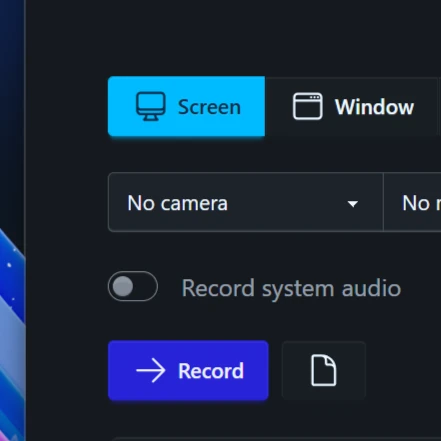Click the file document icon button

click(324, 370)
